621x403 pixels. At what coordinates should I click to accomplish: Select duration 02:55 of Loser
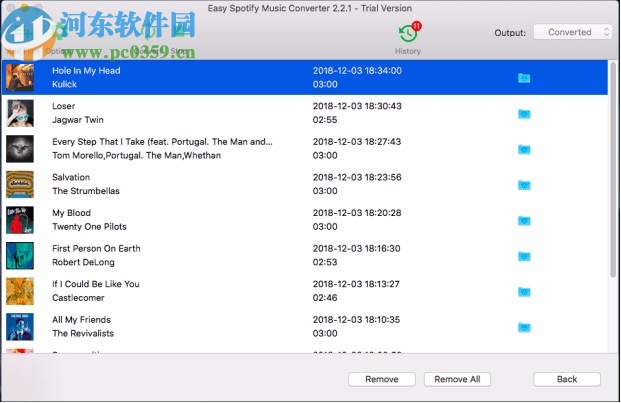[x=325, y=120]
